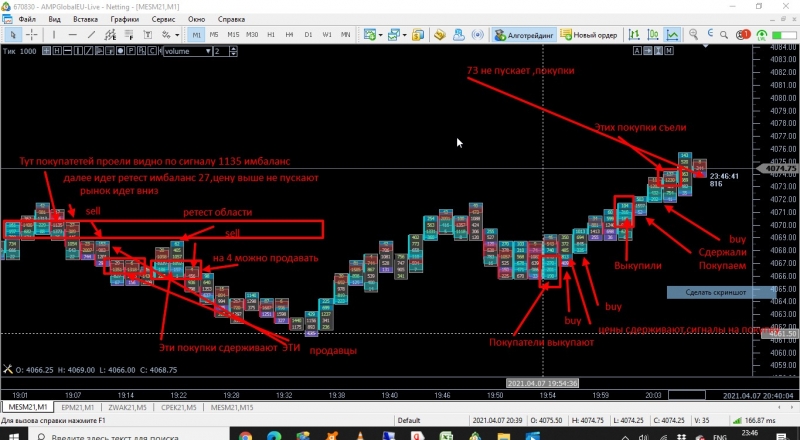The image size is (800, 440).
Task: Click the M button above the chart
Action: coord(669,51)
